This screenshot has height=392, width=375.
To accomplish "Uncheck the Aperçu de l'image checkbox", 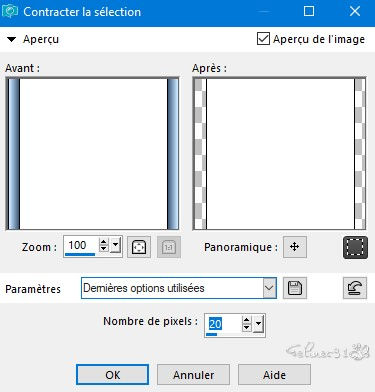I will [x=263, y=39].
